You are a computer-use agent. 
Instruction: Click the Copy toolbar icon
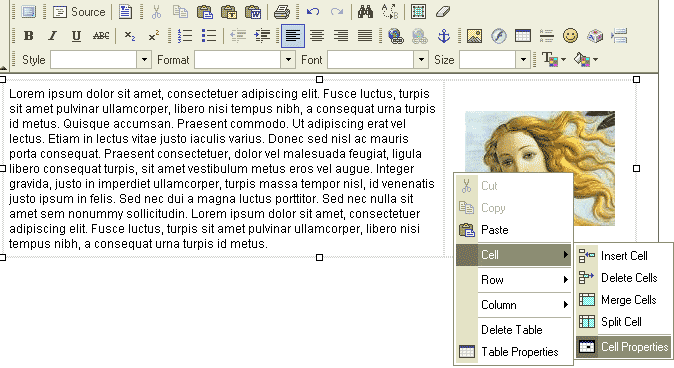tap(180, 12)
